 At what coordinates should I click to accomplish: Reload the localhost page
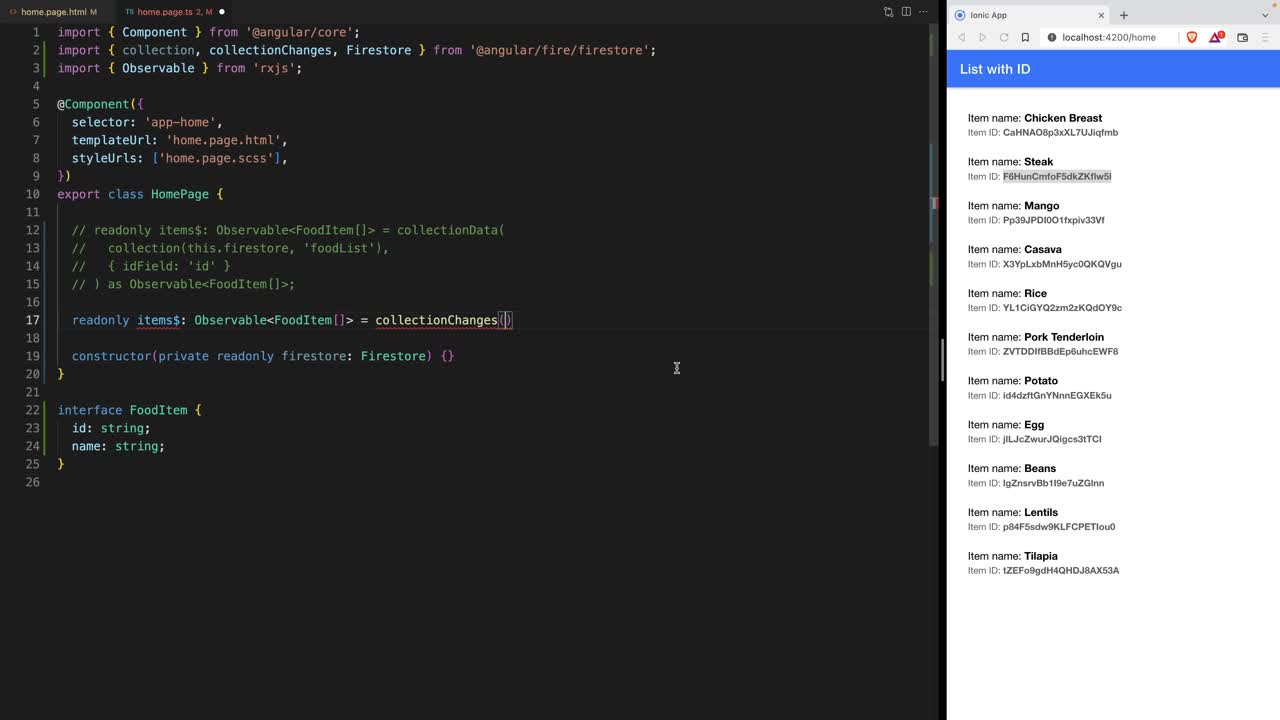pyautogui.click(x=1003, y=37)
